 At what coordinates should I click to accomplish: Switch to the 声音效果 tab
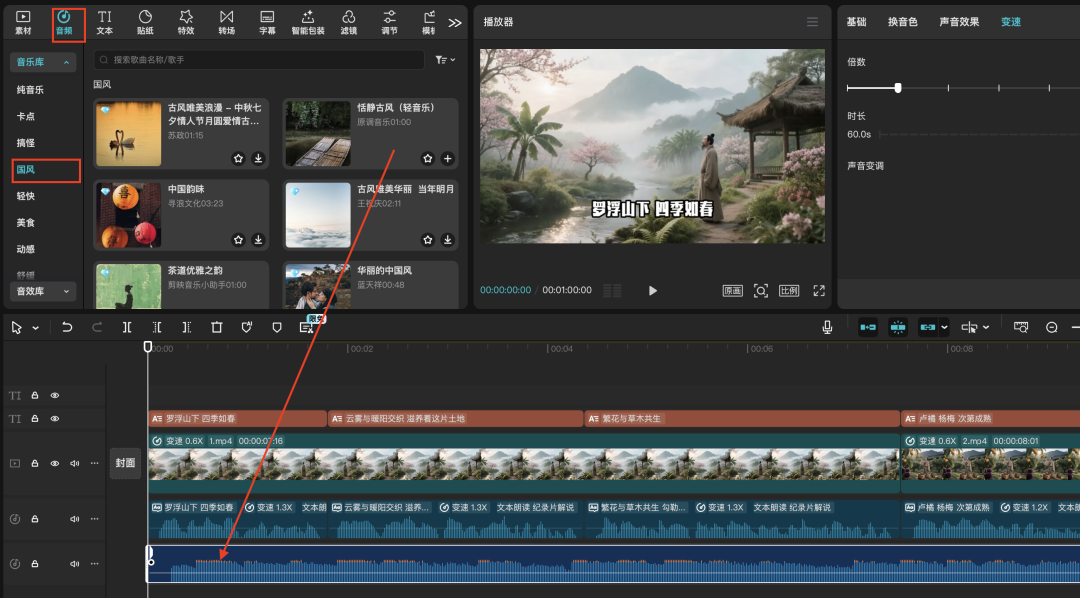(x=959, y=22)
